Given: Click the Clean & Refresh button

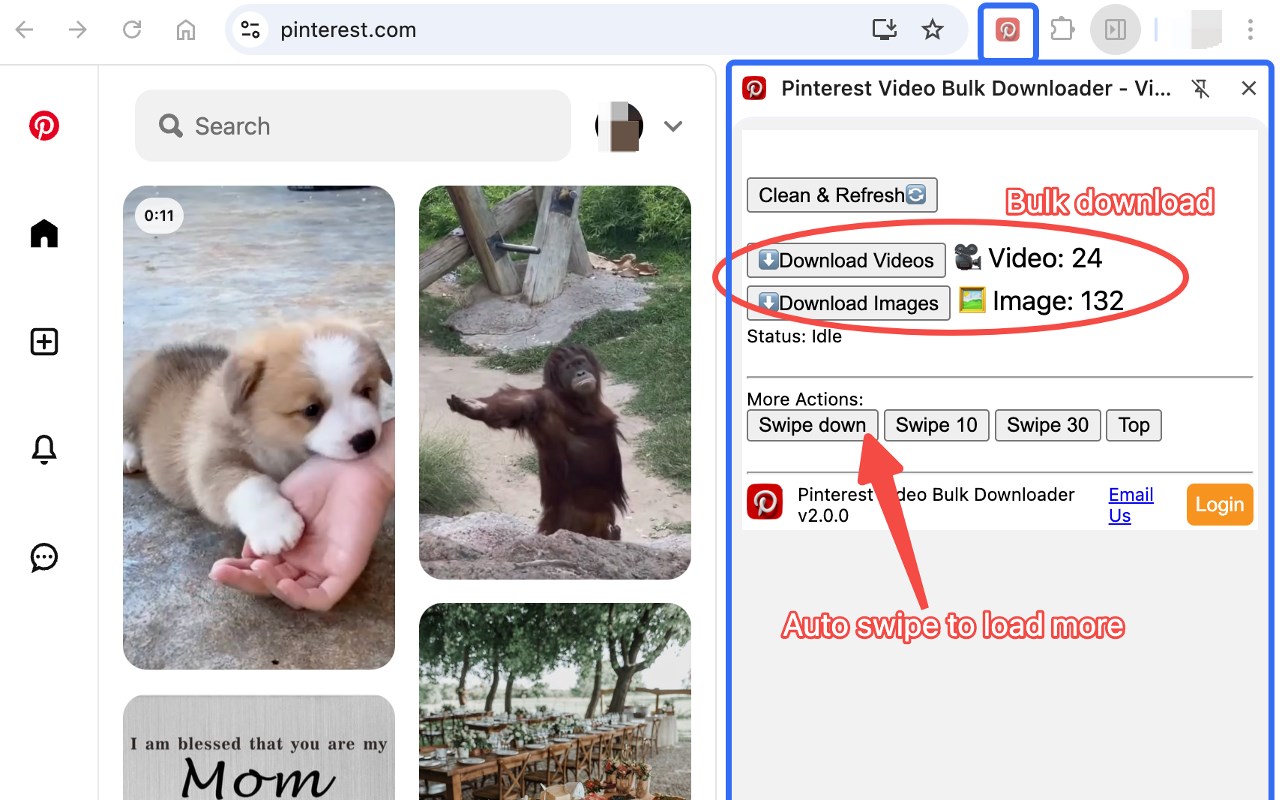Looking at the screenshot, I should coord(842,195).
